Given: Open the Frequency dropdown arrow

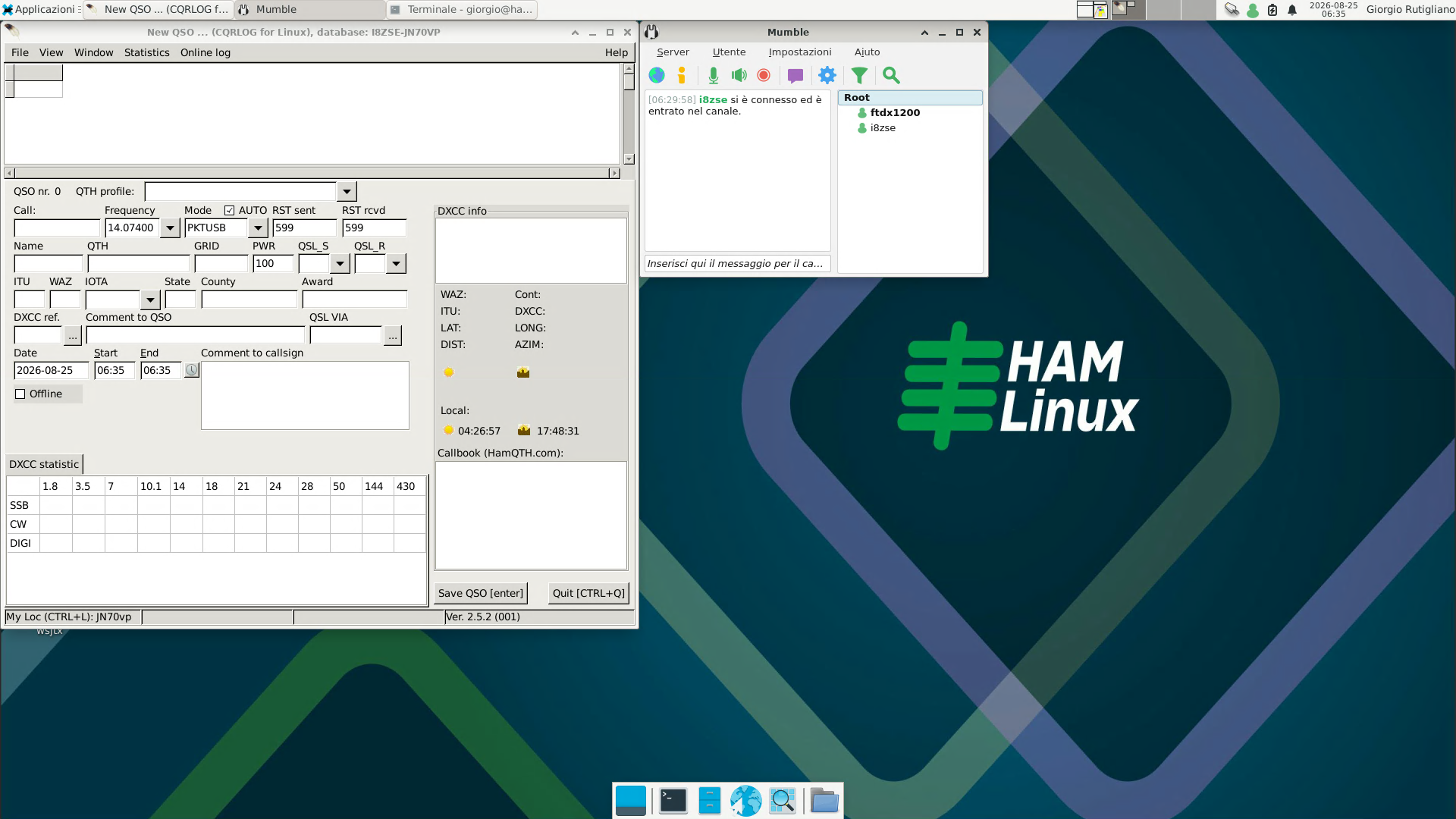Looking at the screenshot, I should (170, 227).
